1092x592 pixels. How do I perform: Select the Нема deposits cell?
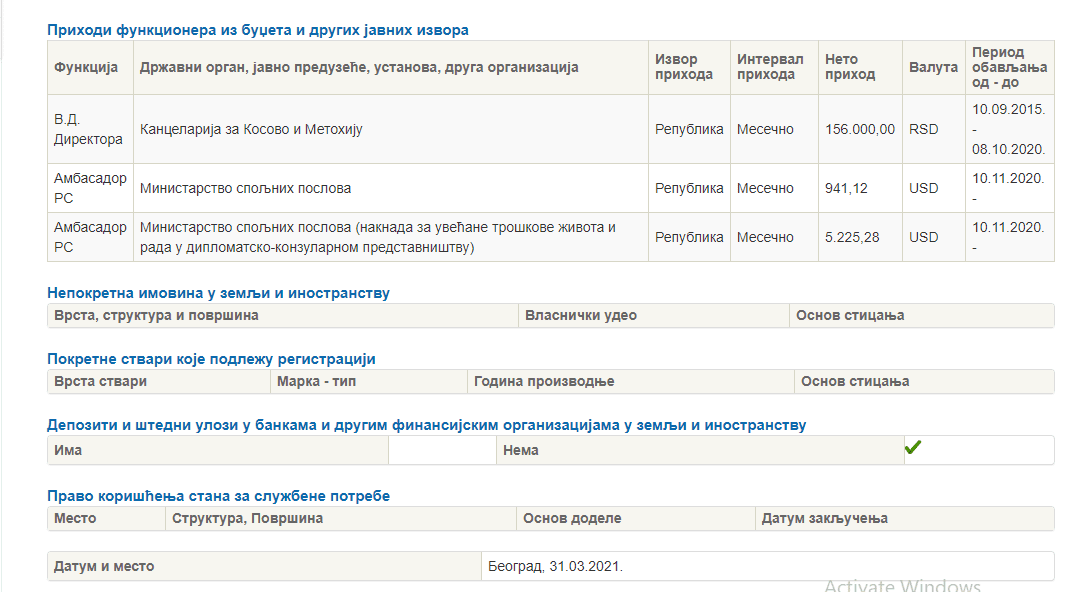tap(700, 451)
